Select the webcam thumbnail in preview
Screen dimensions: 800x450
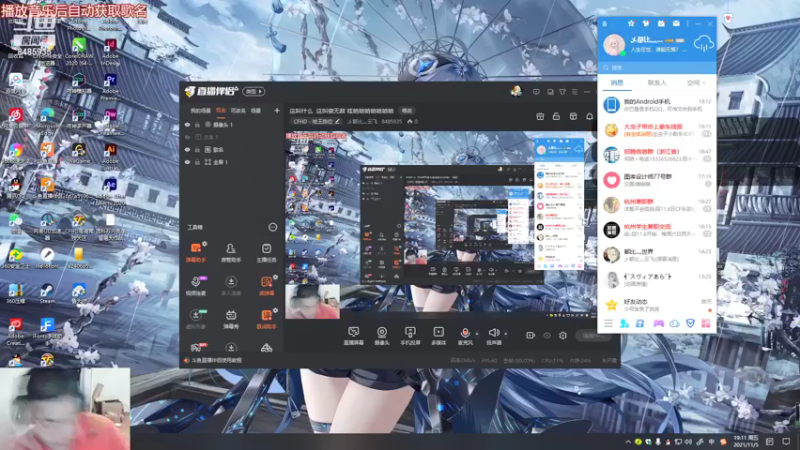[312, 302]
